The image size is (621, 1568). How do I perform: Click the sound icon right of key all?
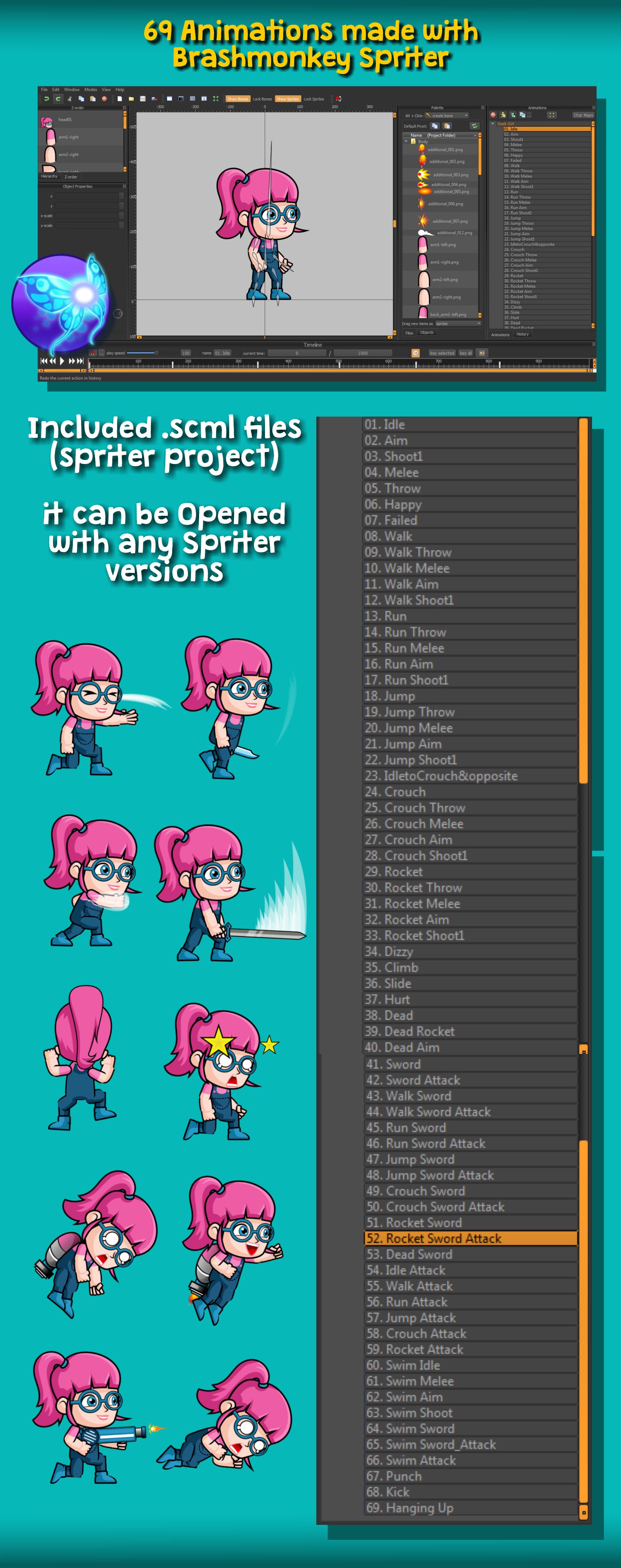(x=482, y=353)
